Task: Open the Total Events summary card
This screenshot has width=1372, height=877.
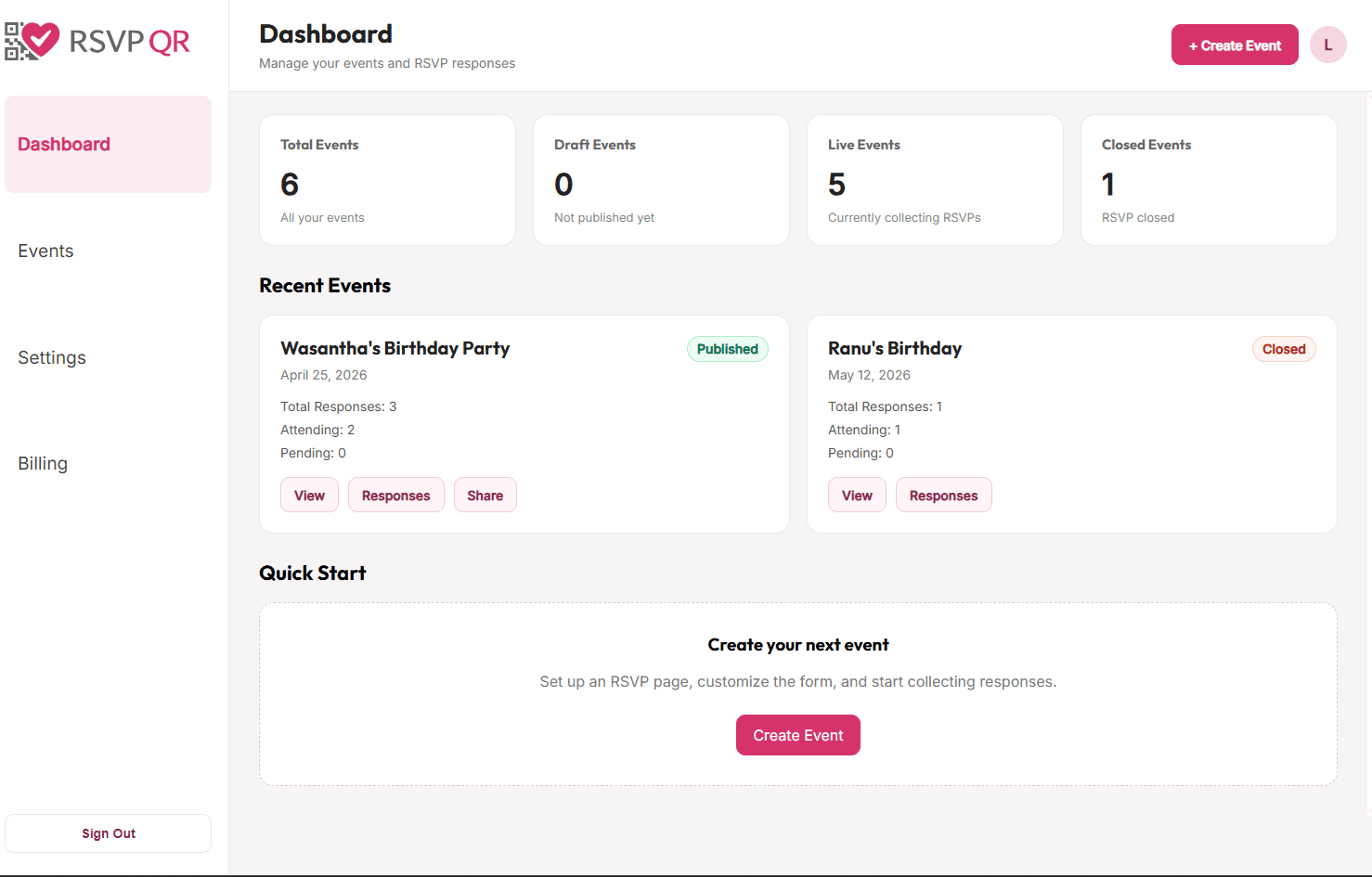Action: pyautogui.click(x=387, y=179)
